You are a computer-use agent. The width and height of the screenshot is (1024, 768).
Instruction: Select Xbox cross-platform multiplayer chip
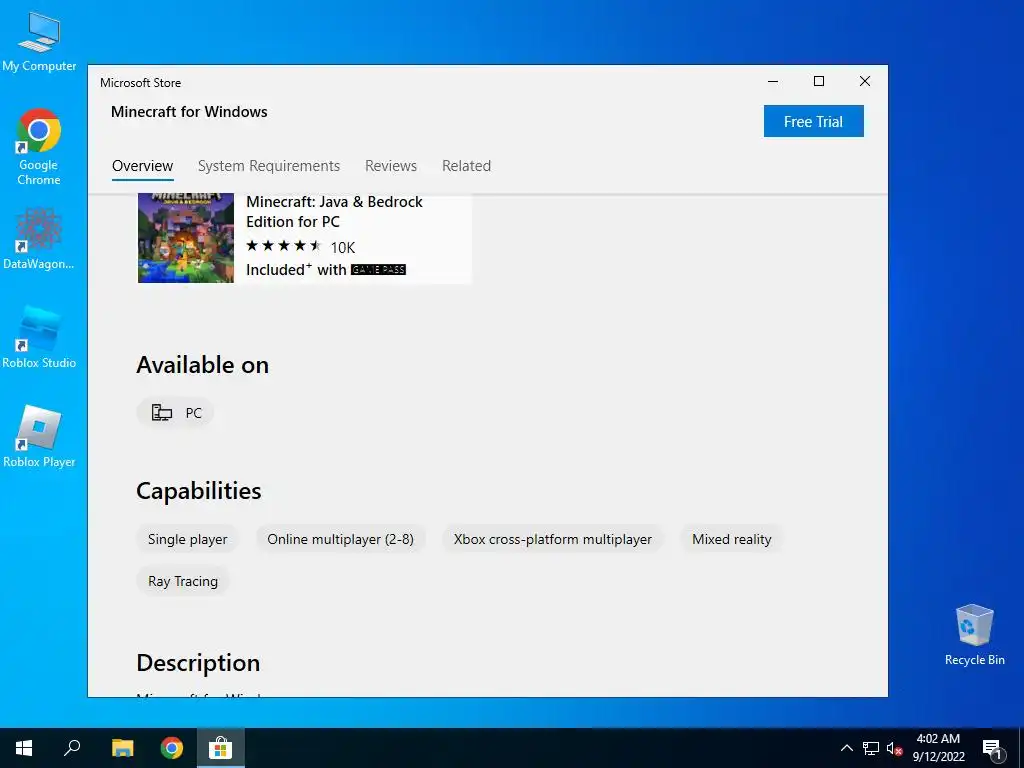(552, 539)
